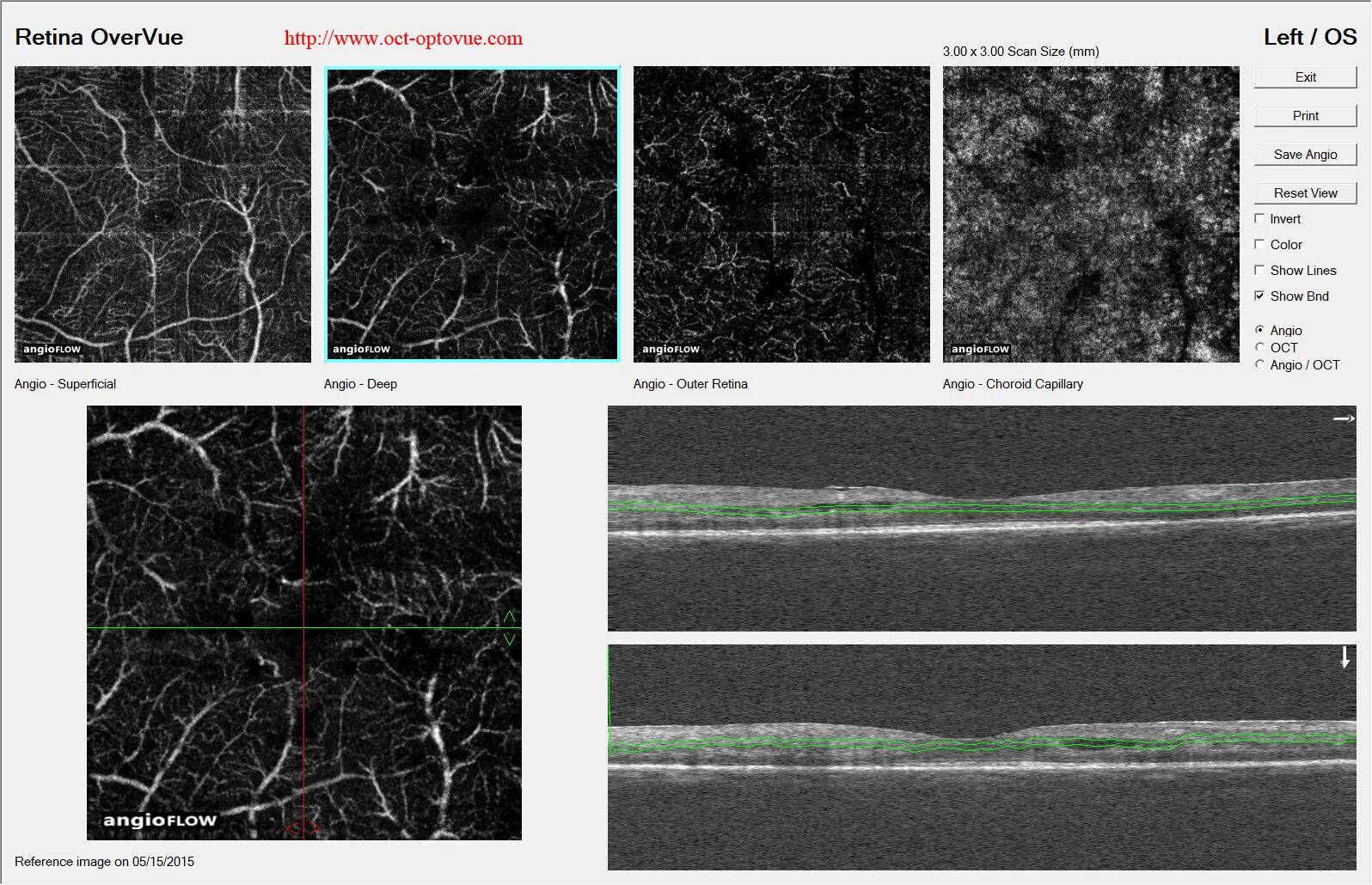Click the red right arrow on the reference image

[x=315, y=828]
